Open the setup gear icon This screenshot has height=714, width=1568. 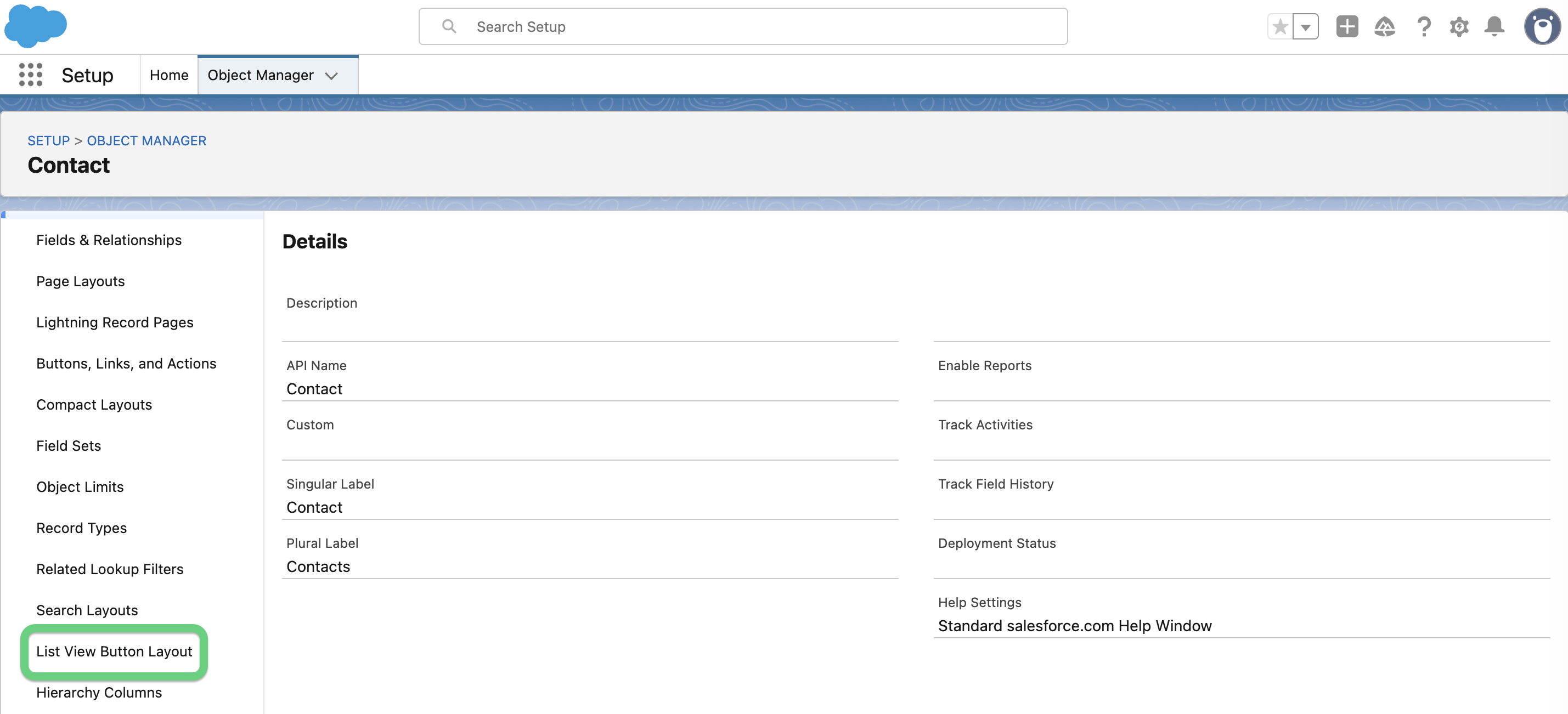tap(1459, 27)
